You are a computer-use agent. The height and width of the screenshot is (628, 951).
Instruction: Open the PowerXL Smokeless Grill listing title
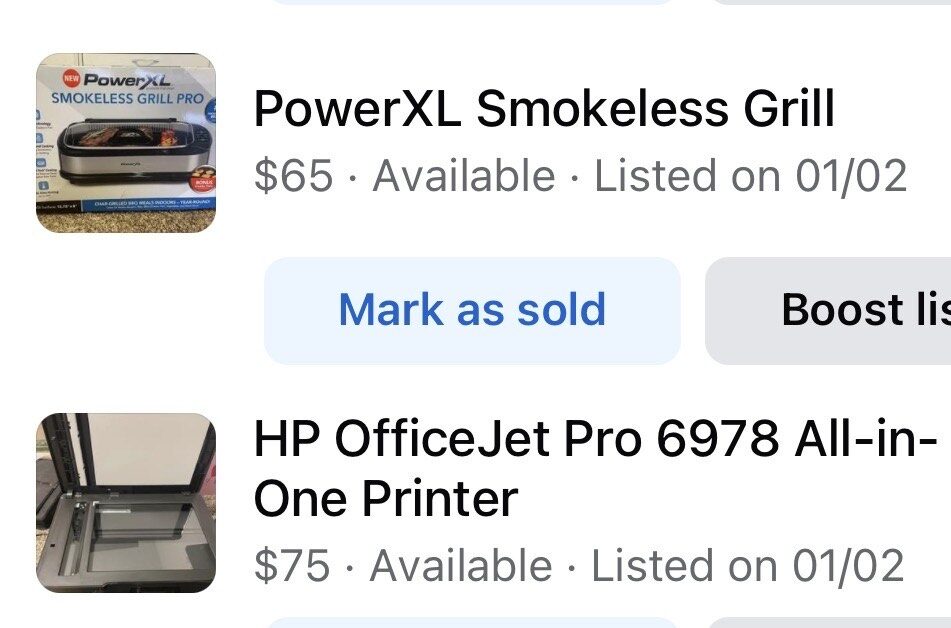(544, 109)
